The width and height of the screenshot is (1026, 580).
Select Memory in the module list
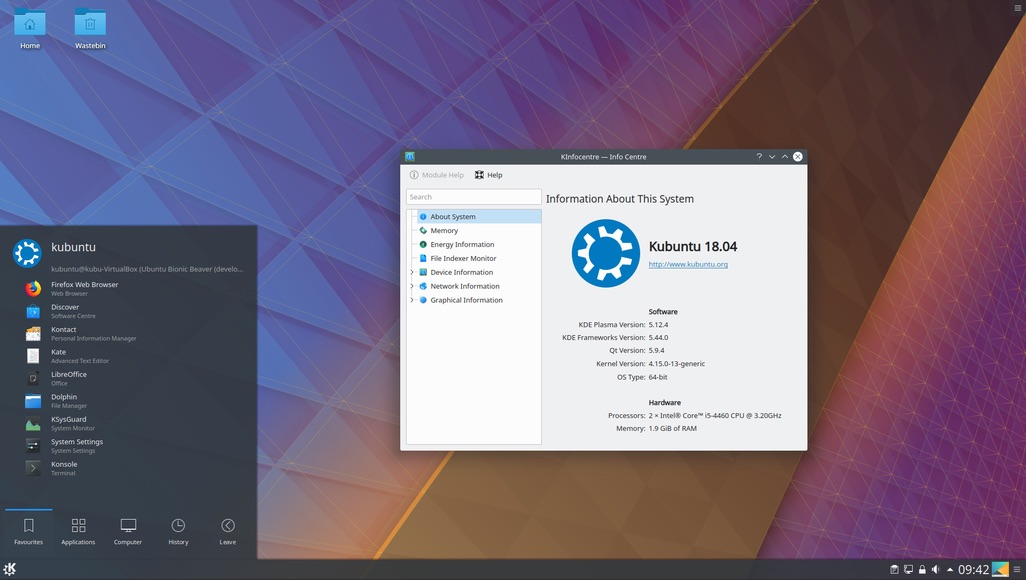(444, 231)
